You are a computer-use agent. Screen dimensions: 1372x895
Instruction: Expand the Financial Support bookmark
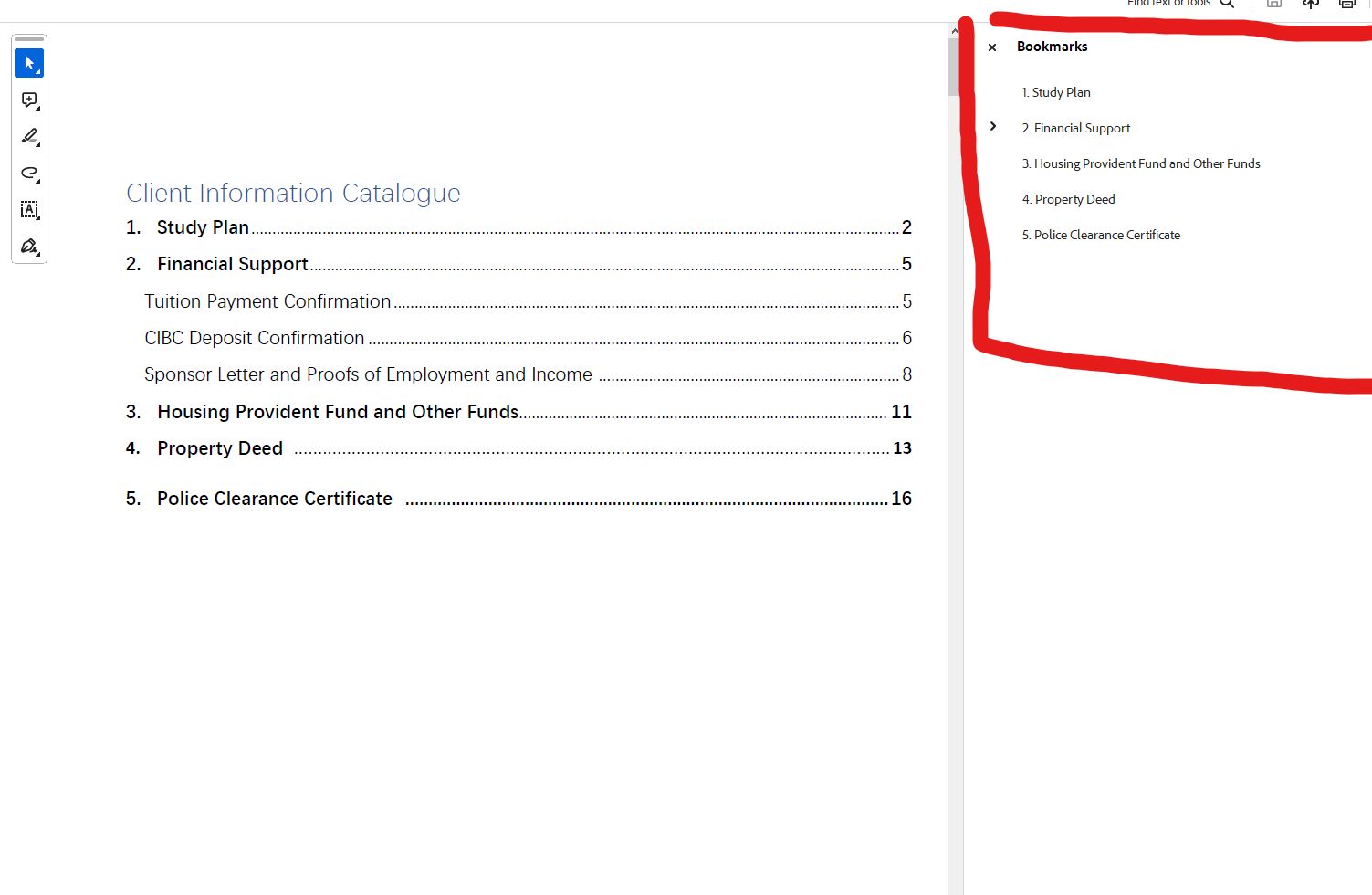pos(993,127)
